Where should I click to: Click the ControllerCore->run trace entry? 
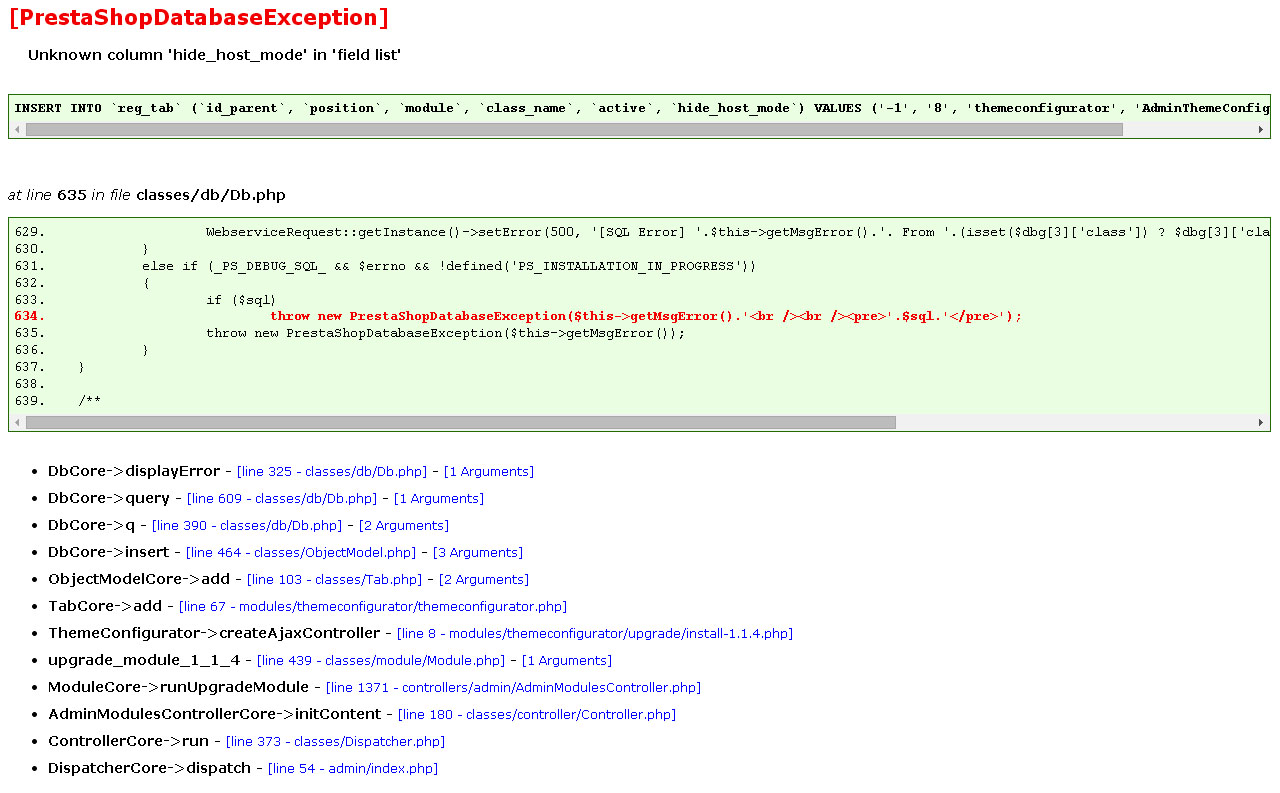pyautogui.click(x=128, y=741)
